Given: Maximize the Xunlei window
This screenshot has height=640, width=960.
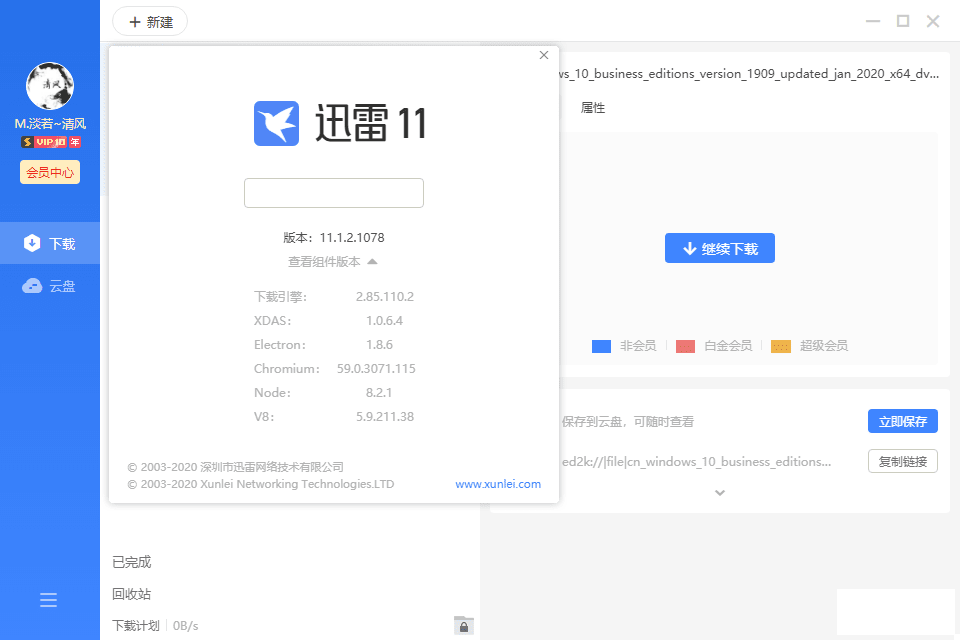Looking at the screenshot, I should pos(902,21).
